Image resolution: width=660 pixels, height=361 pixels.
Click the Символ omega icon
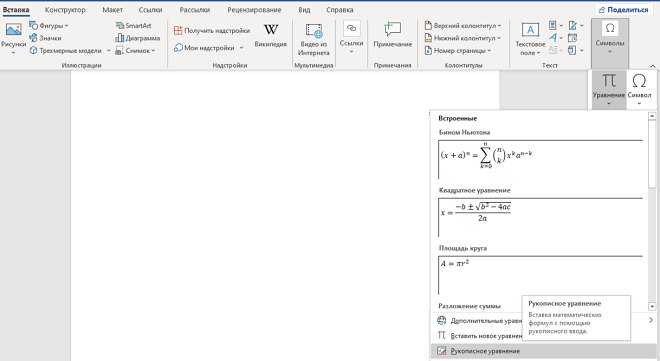[x=639, y=80]
